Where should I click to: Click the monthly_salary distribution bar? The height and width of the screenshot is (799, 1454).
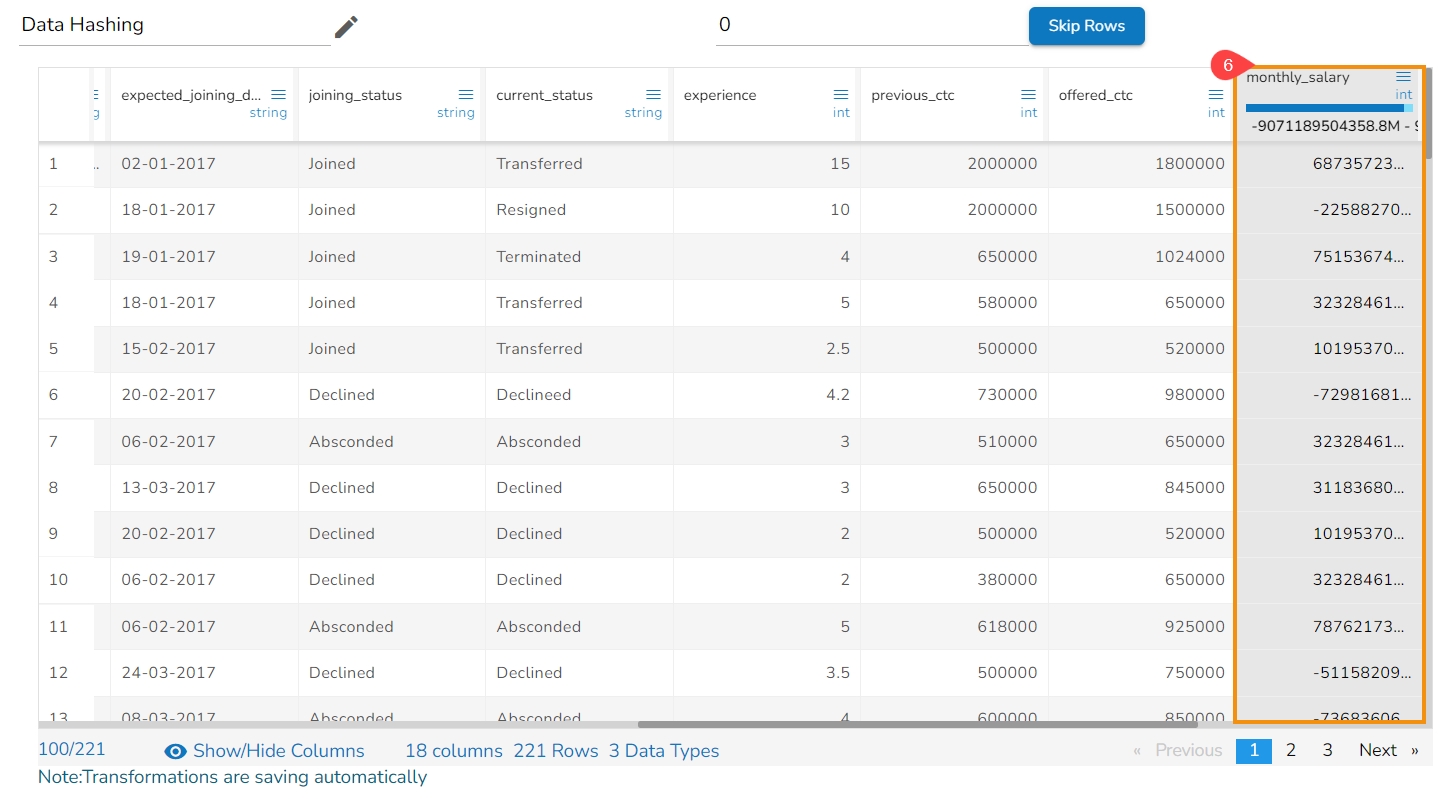point(1328,108)
